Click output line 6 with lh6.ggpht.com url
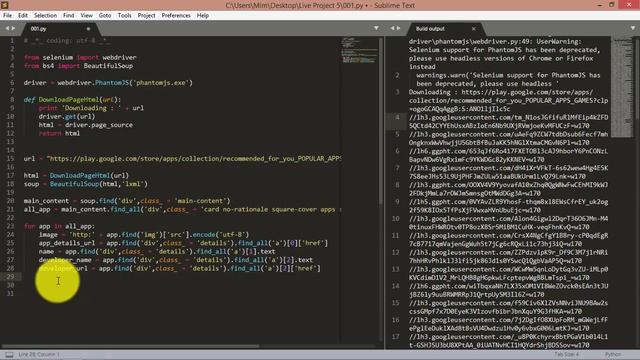This screenshot has width=640, height=360. (509, 155)
